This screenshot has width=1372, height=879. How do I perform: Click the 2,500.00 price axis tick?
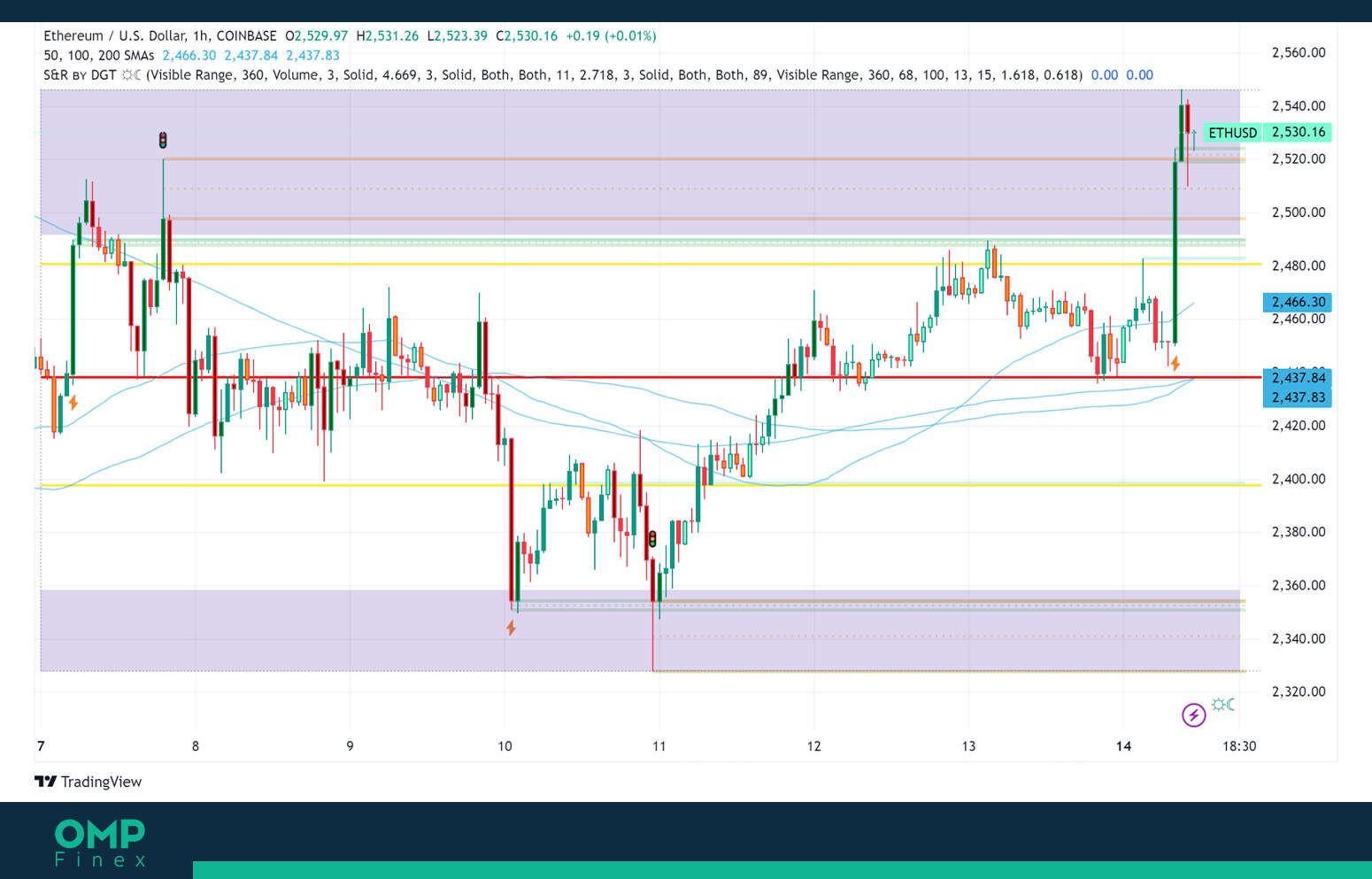pos(1299,212)
